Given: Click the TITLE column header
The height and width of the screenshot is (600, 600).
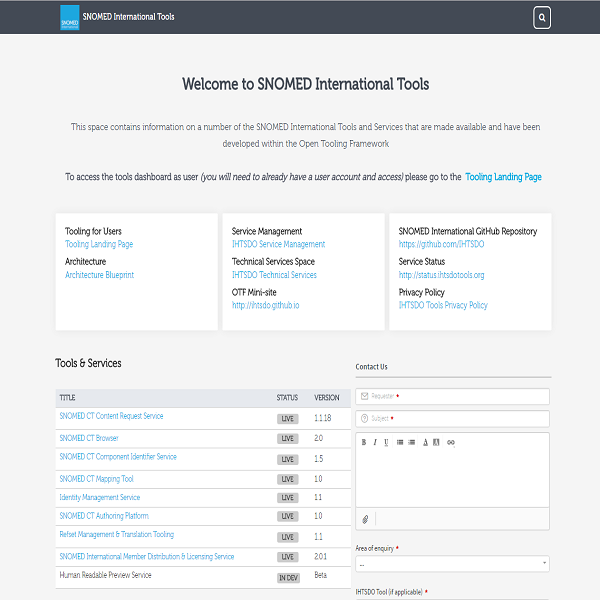Looking at the screenshot, I should pos(67,398).
